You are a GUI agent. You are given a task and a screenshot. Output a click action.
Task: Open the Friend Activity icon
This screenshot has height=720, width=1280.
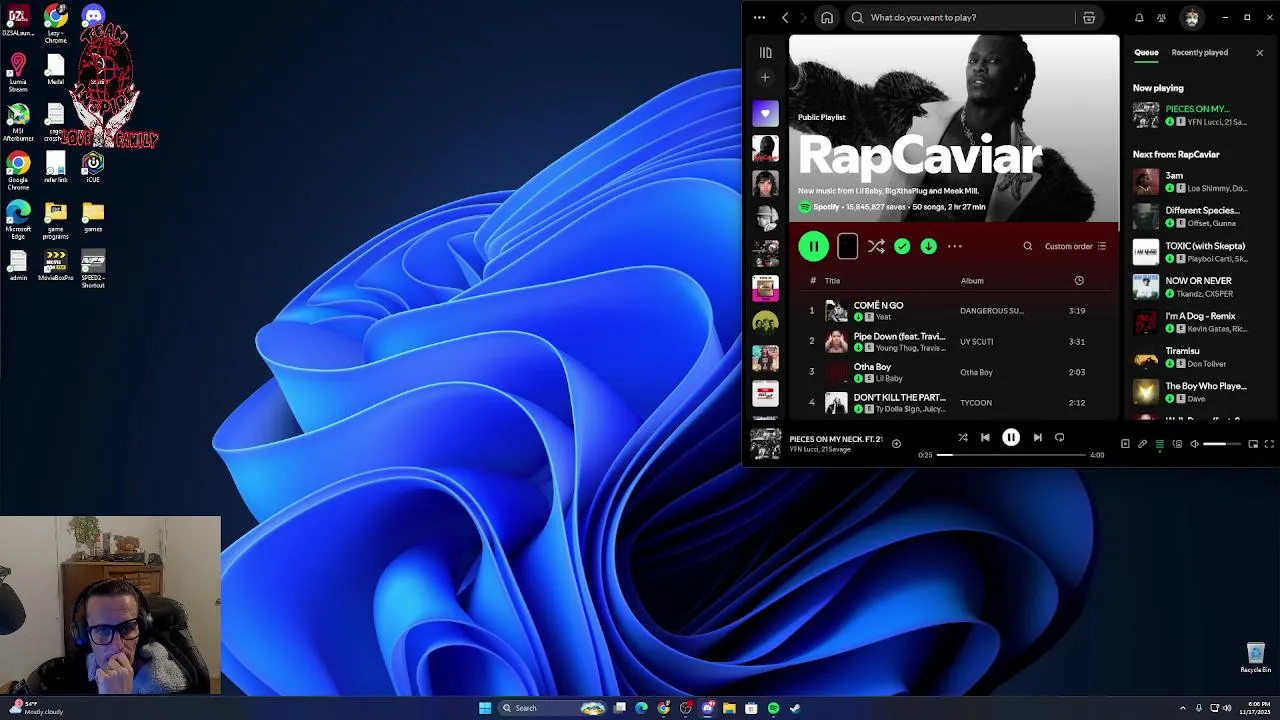[x=1161, y=17]
